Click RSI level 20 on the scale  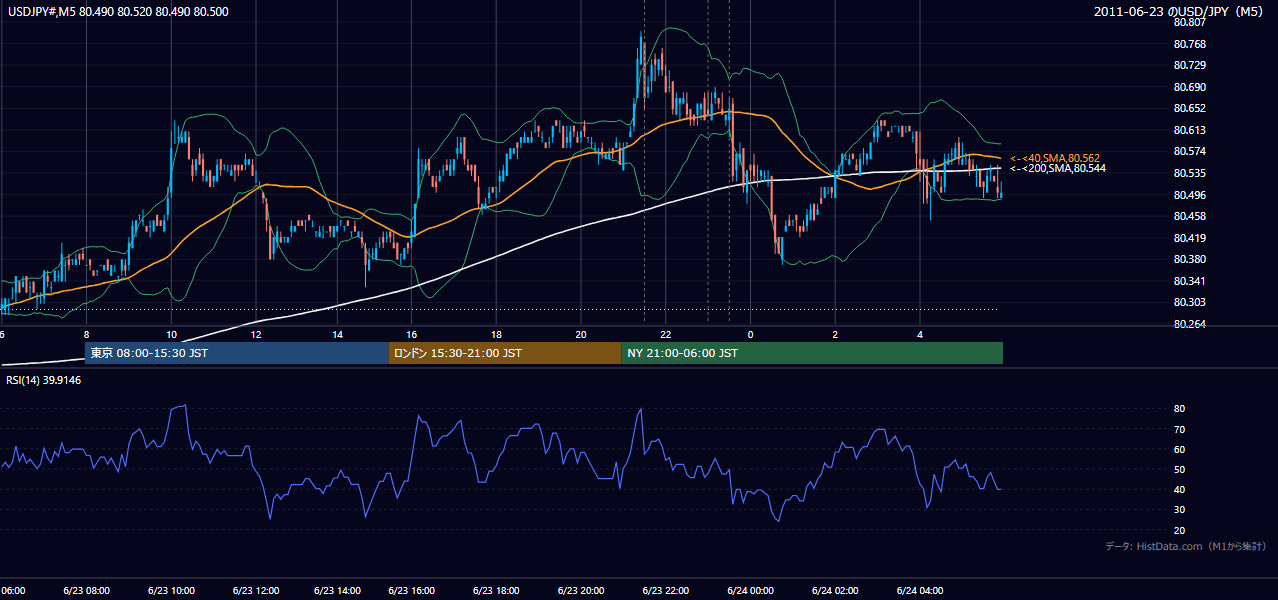(x=1180, y=530)
